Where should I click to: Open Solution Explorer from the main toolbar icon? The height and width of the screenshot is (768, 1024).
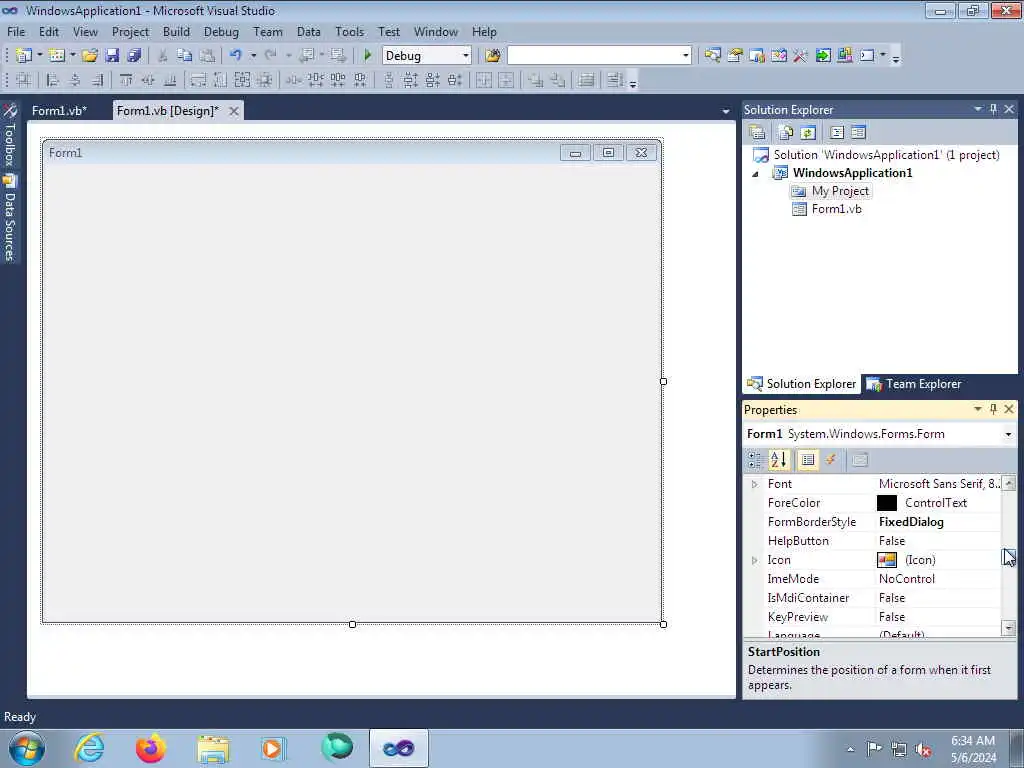pyautogui.click(x=712, y=56)
